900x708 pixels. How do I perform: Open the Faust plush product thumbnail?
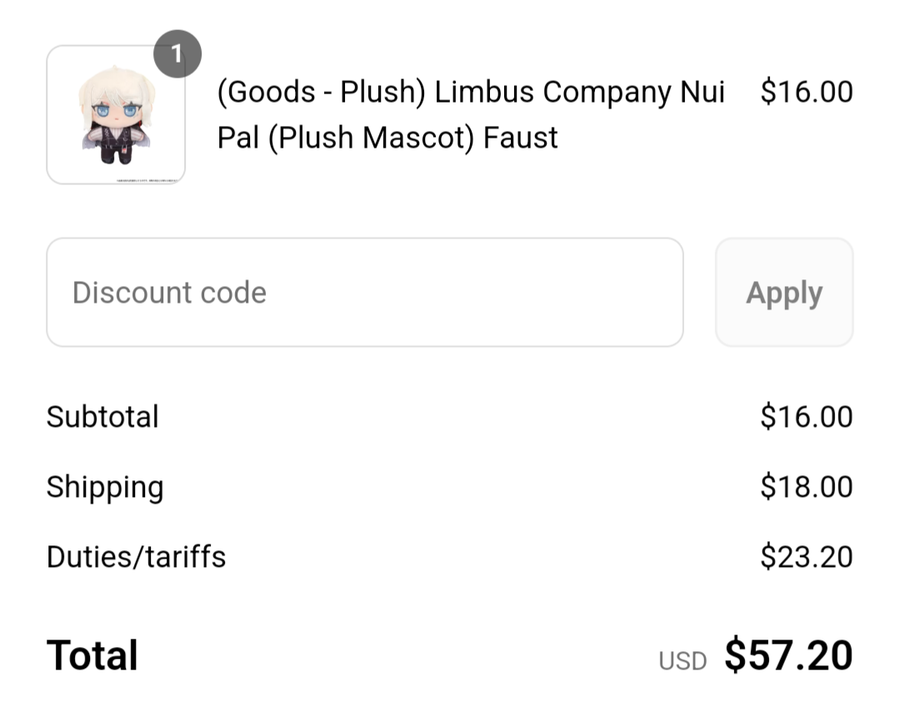[116, 115]
